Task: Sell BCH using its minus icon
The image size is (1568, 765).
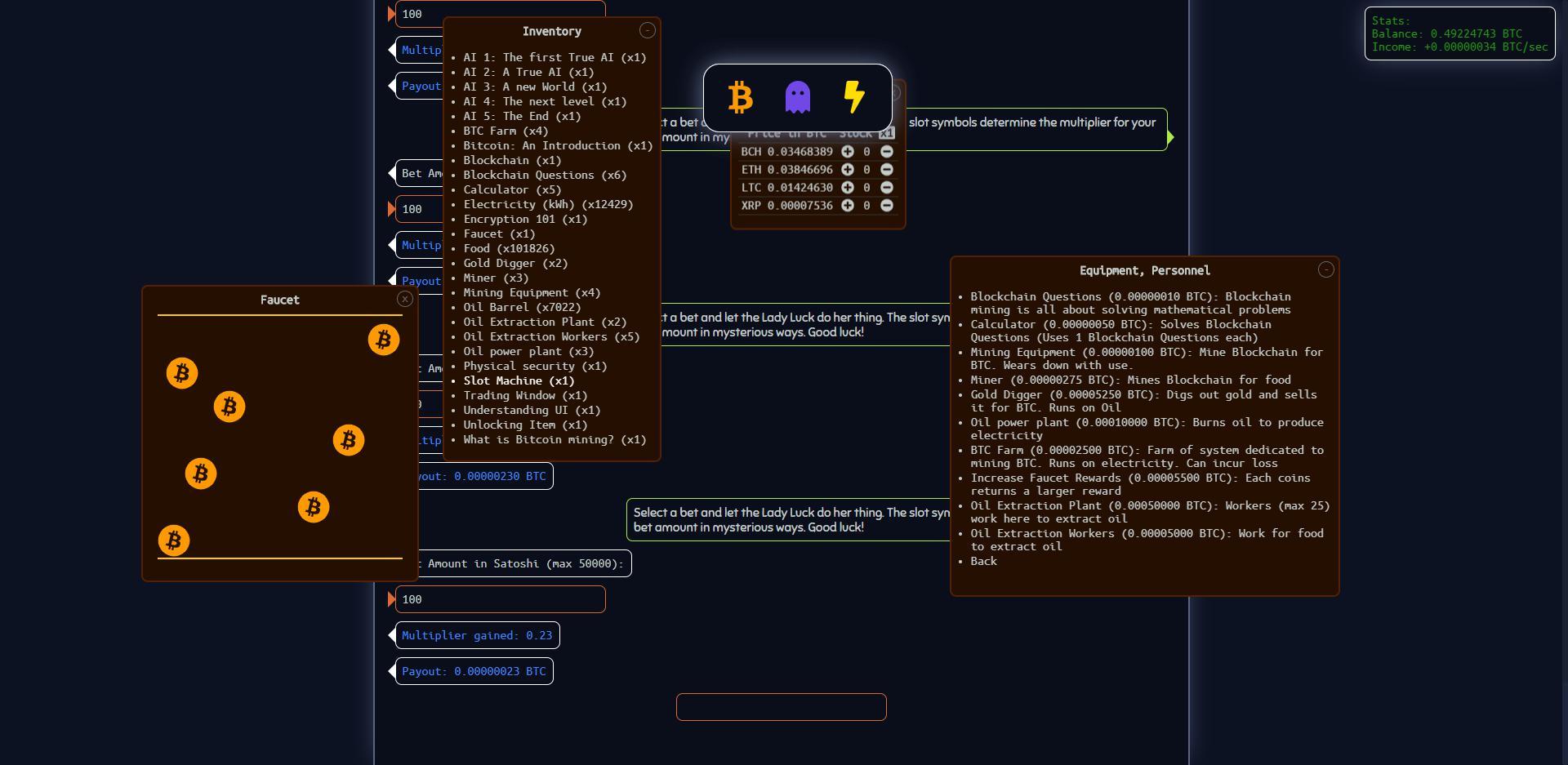Action: tap(887, 152)
